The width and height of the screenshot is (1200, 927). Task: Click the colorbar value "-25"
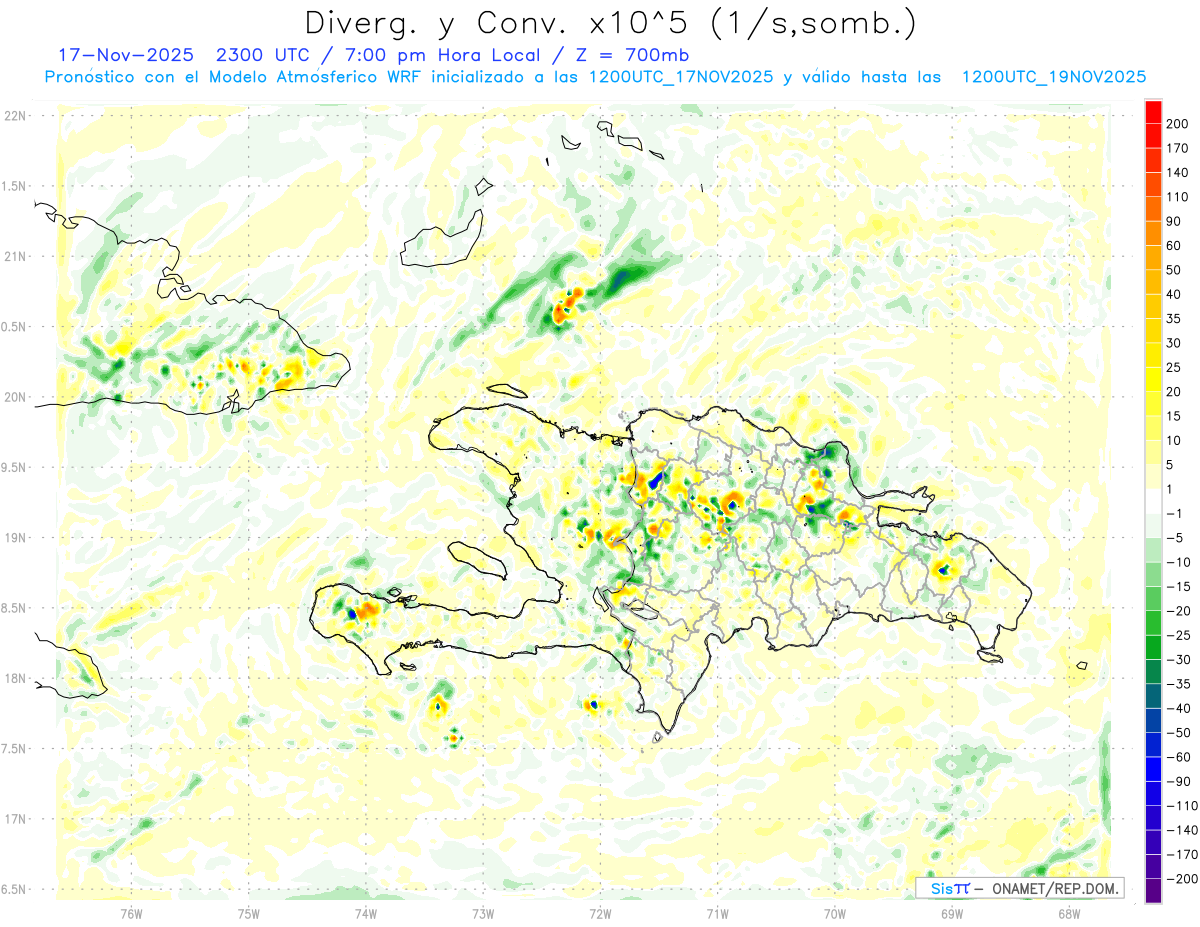(x=1179, y=635)
